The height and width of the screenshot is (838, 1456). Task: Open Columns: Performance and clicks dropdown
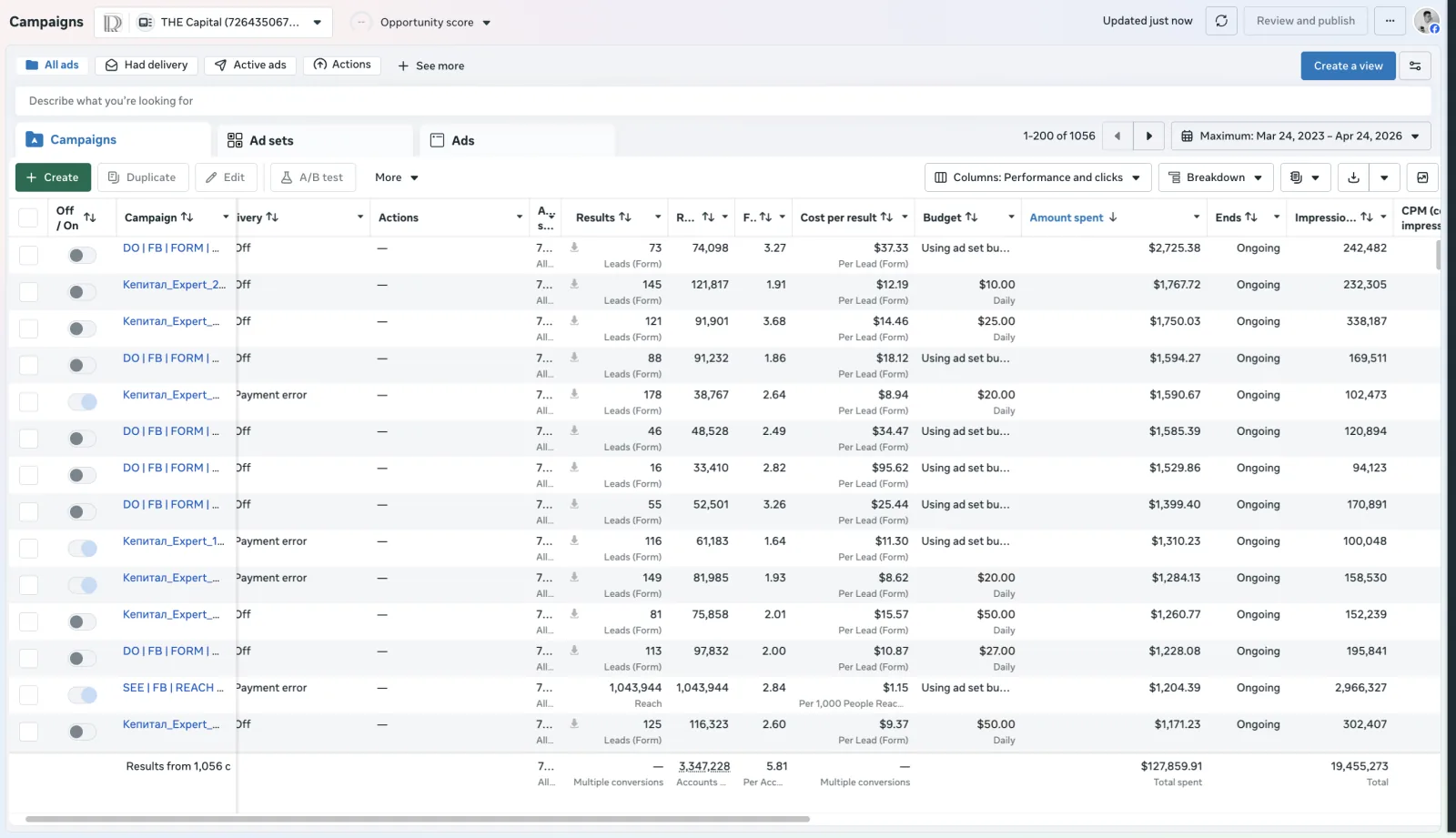1037,177
